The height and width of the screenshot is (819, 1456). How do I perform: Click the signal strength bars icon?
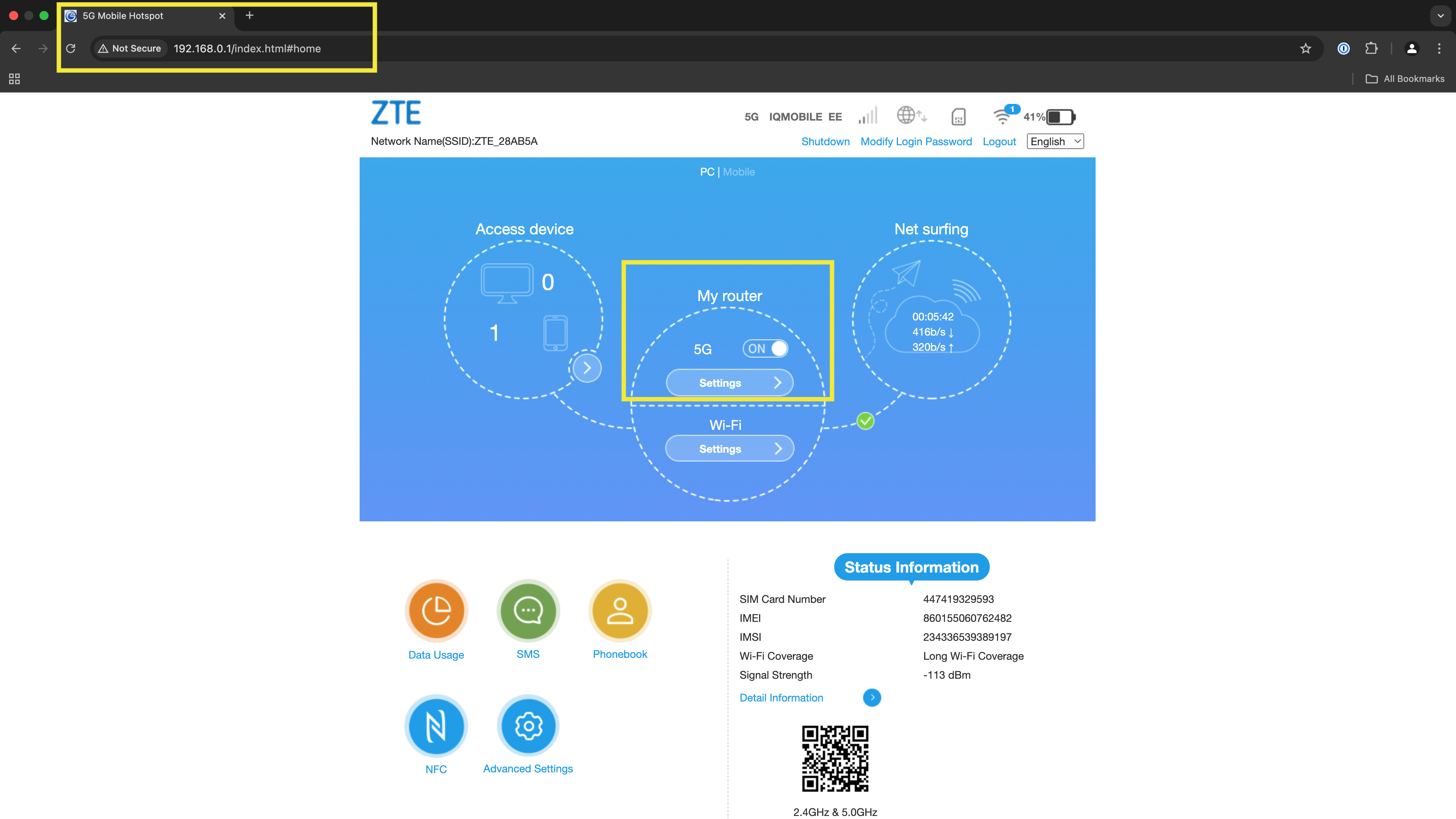868,116
